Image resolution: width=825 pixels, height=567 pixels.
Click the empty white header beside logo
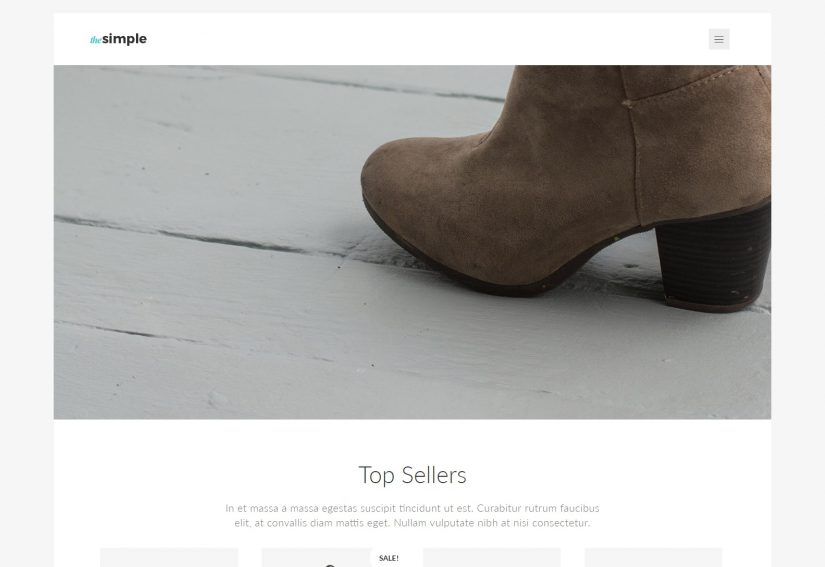[x=421, y=39]
